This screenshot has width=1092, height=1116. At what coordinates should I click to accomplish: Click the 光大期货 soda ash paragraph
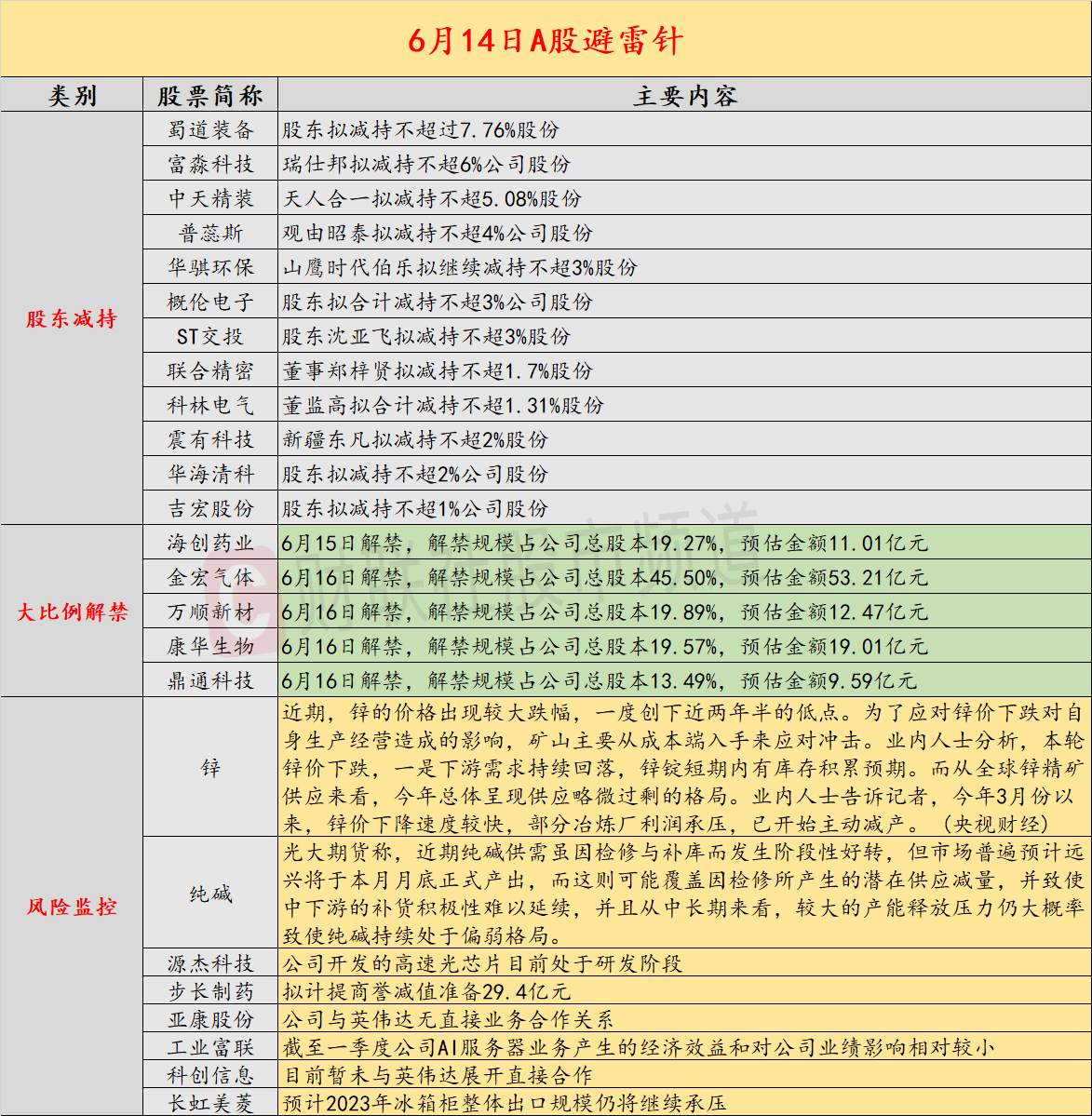(683, 894)
